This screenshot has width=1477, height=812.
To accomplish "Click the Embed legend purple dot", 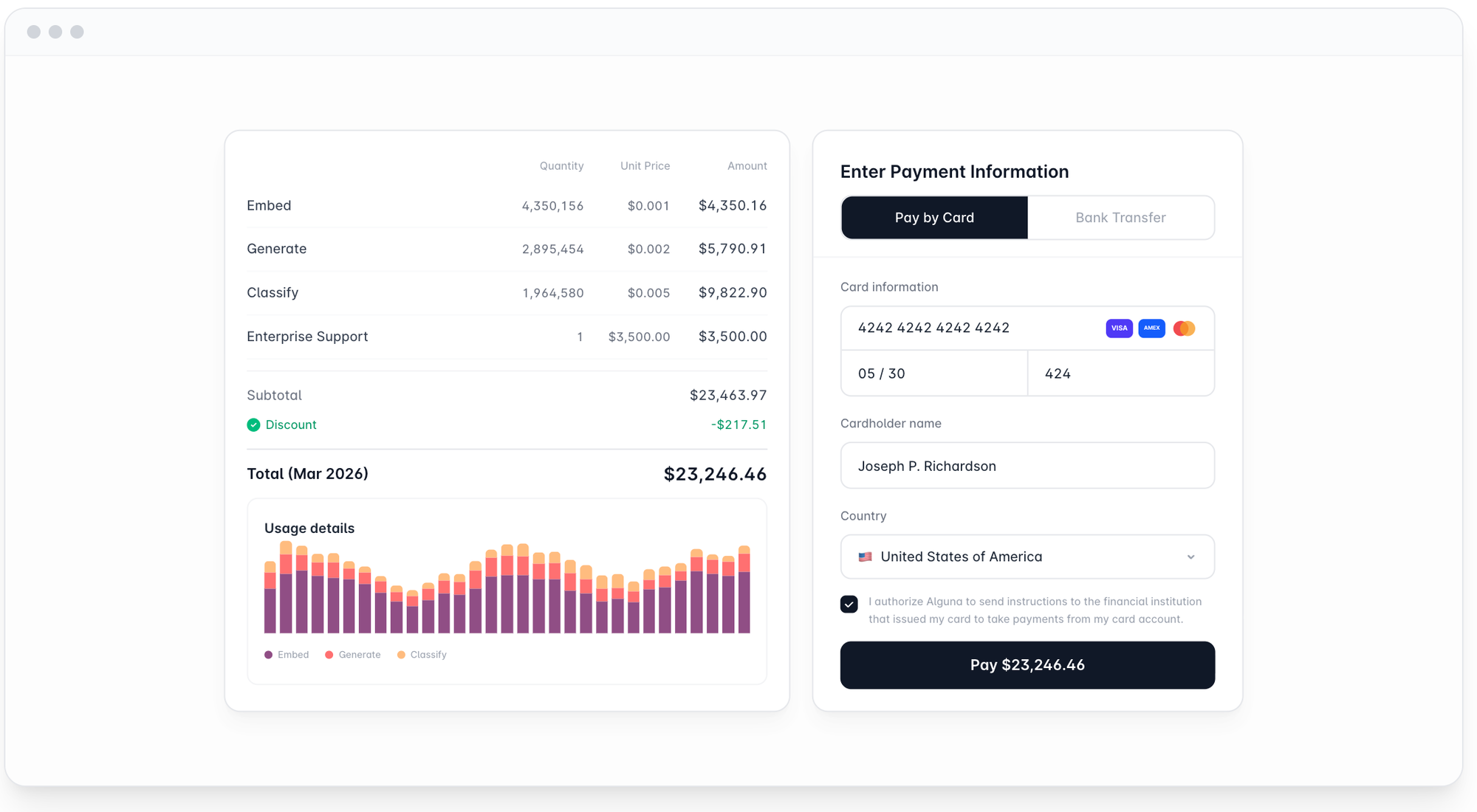I will click(x=268, y=655).
